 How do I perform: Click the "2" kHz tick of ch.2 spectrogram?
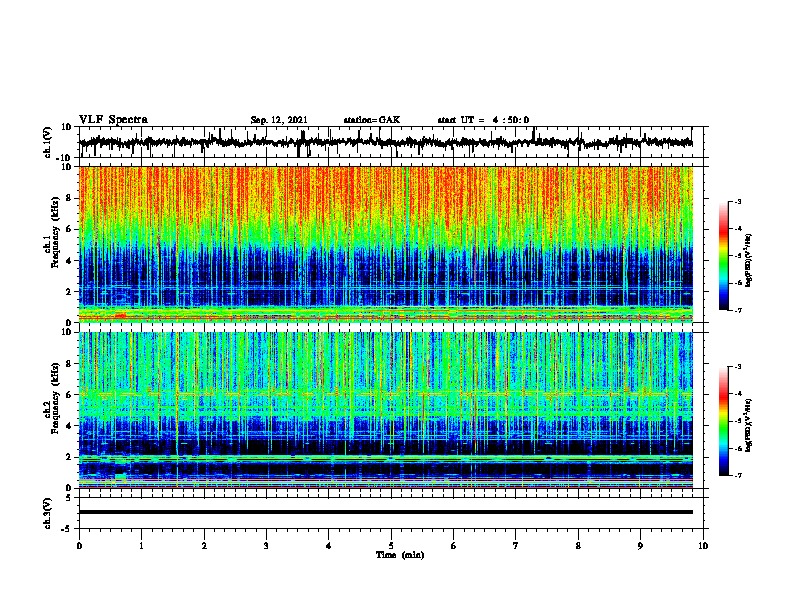click(x=70, y=457)
